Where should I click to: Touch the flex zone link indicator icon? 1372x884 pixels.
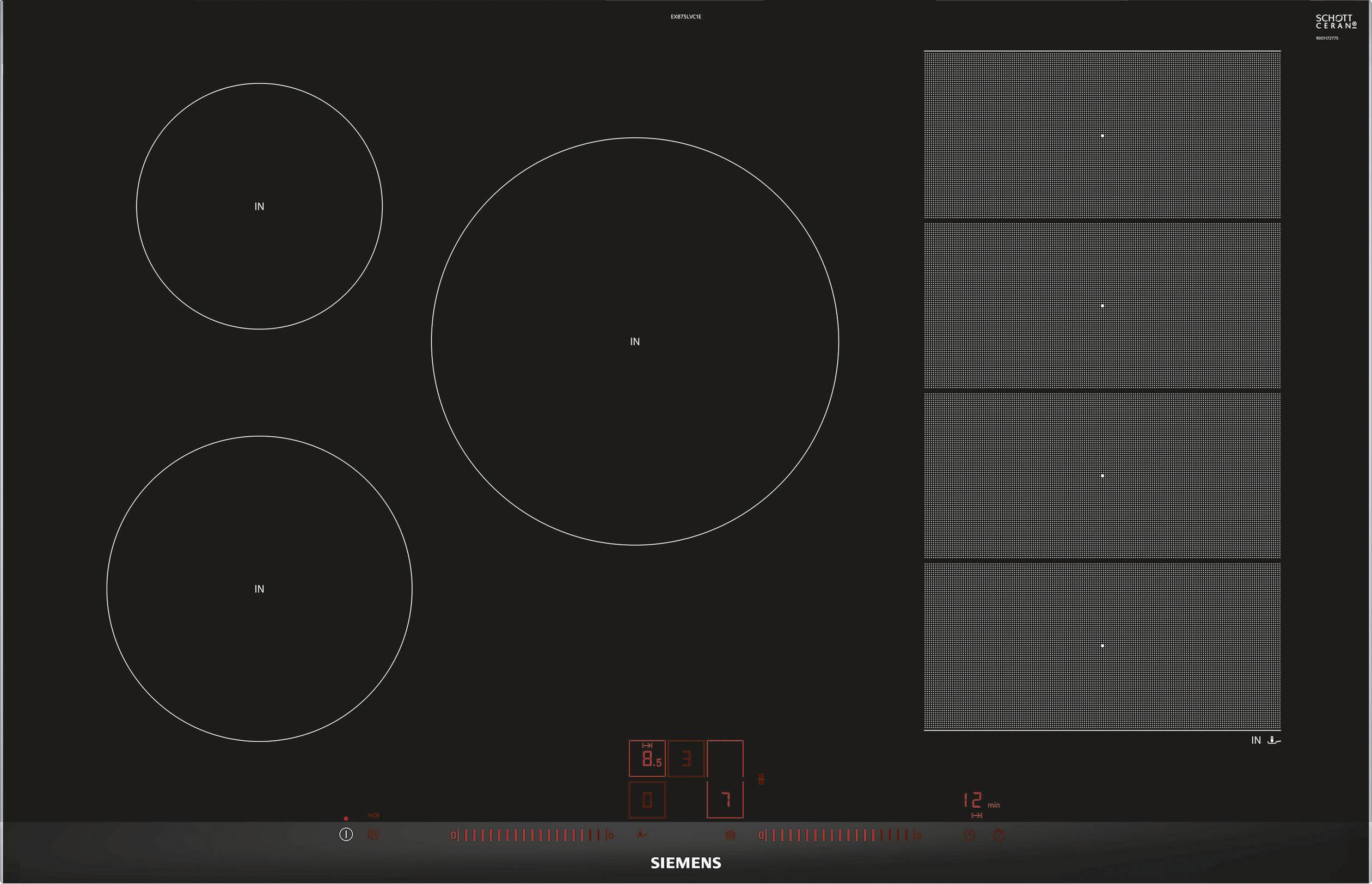point(761,779)
